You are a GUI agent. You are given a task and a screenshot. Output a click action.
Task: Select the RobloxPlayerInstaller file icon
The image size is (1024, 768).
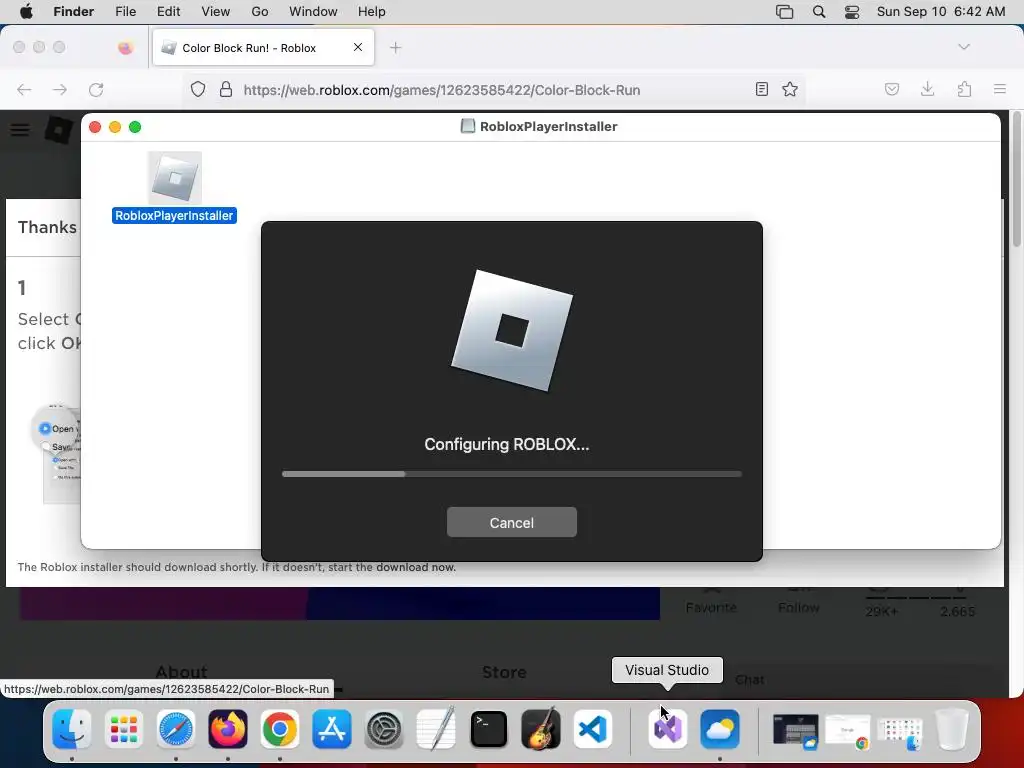click(174, 178)
